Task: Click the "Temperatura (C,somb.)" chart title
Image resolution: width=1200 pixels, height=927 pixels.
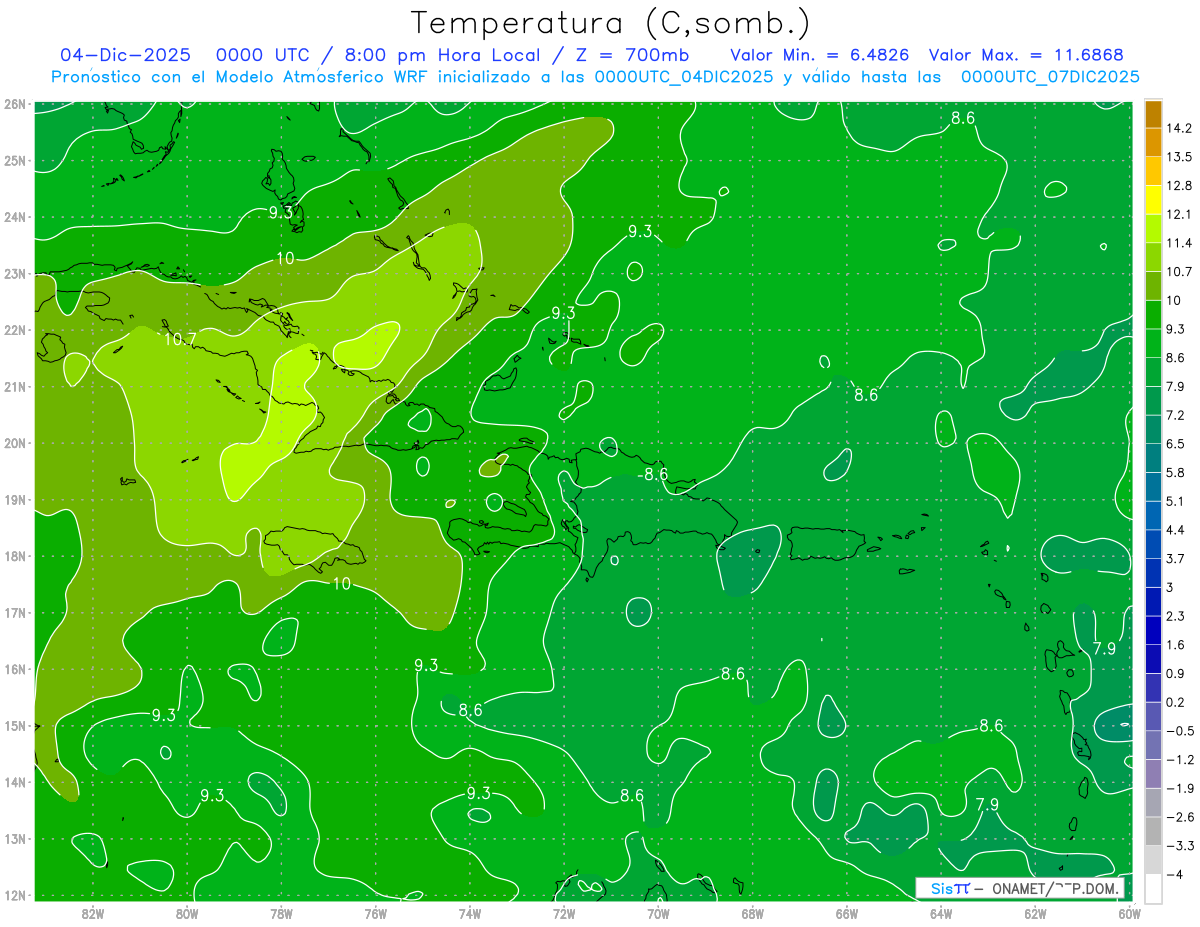Action: 610,24
